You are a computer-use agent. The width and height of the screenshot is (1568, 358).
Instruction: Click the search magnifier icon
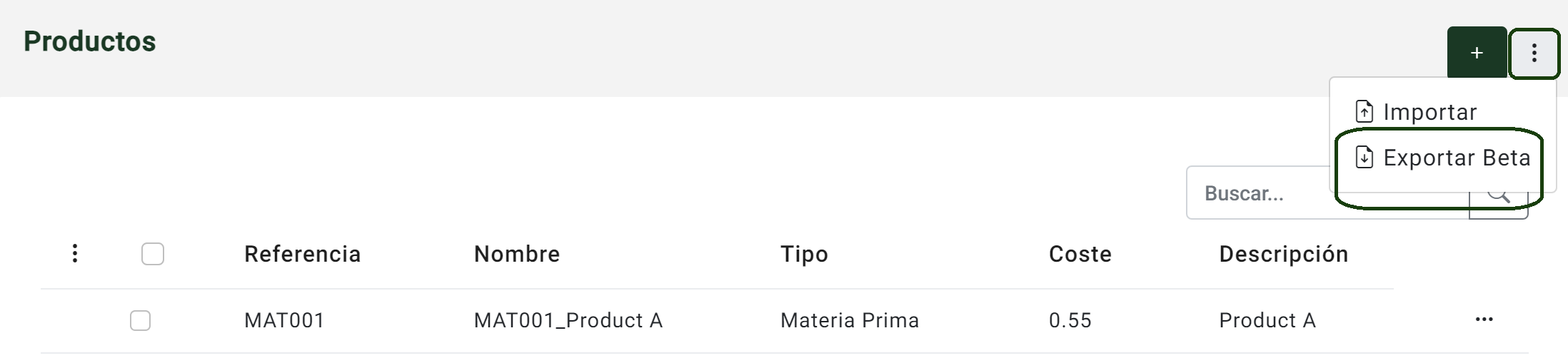coord(1499,193)
